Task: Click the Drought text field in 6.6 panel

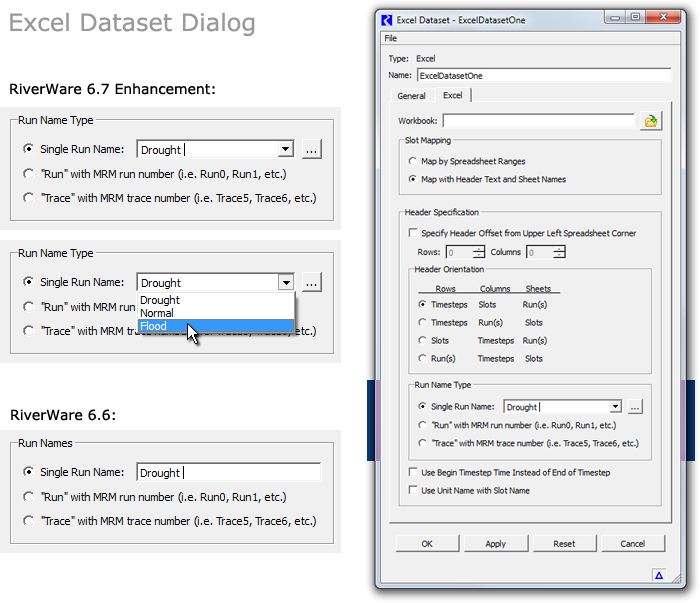Action: pyautogui.click(x=229, y=472)
